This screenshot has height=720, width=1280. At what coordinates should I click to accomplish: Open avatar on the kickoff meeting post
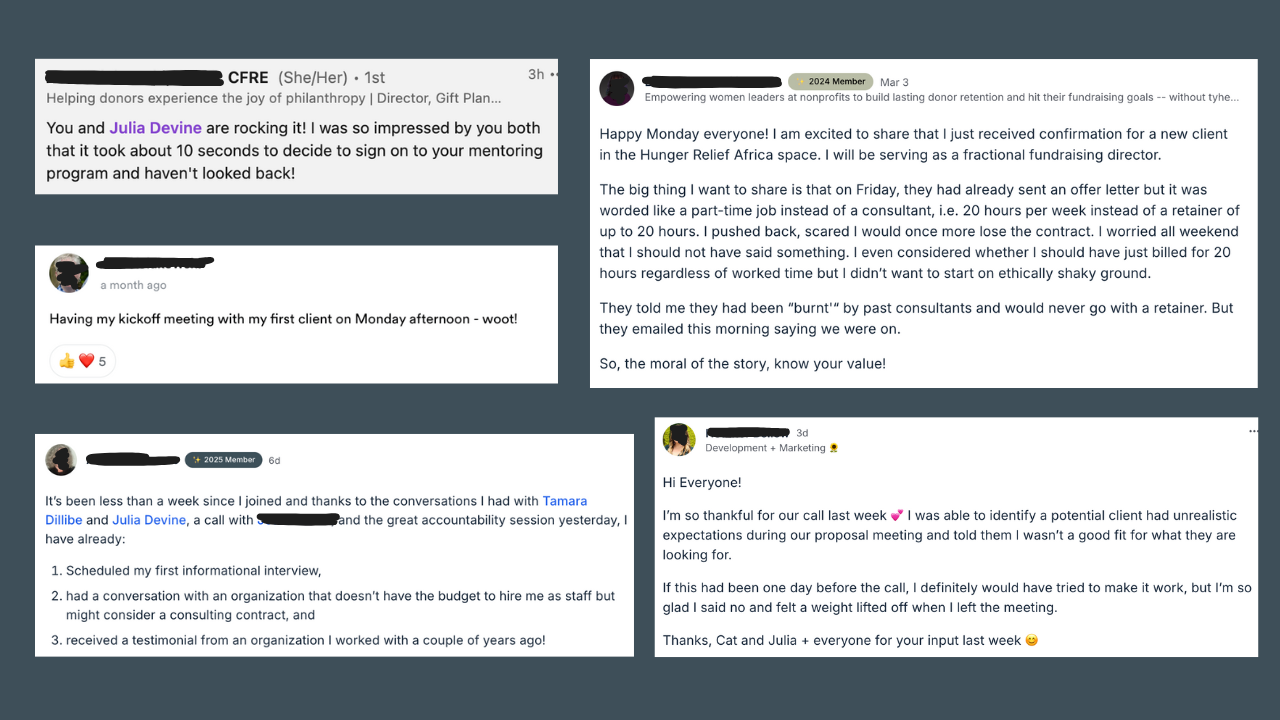click(x=69, y=273)
